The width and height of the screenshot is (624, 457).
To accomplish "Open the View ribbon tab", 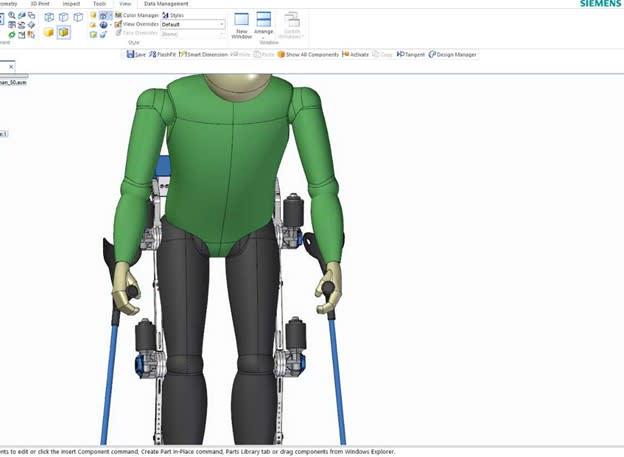I will 125,4.
